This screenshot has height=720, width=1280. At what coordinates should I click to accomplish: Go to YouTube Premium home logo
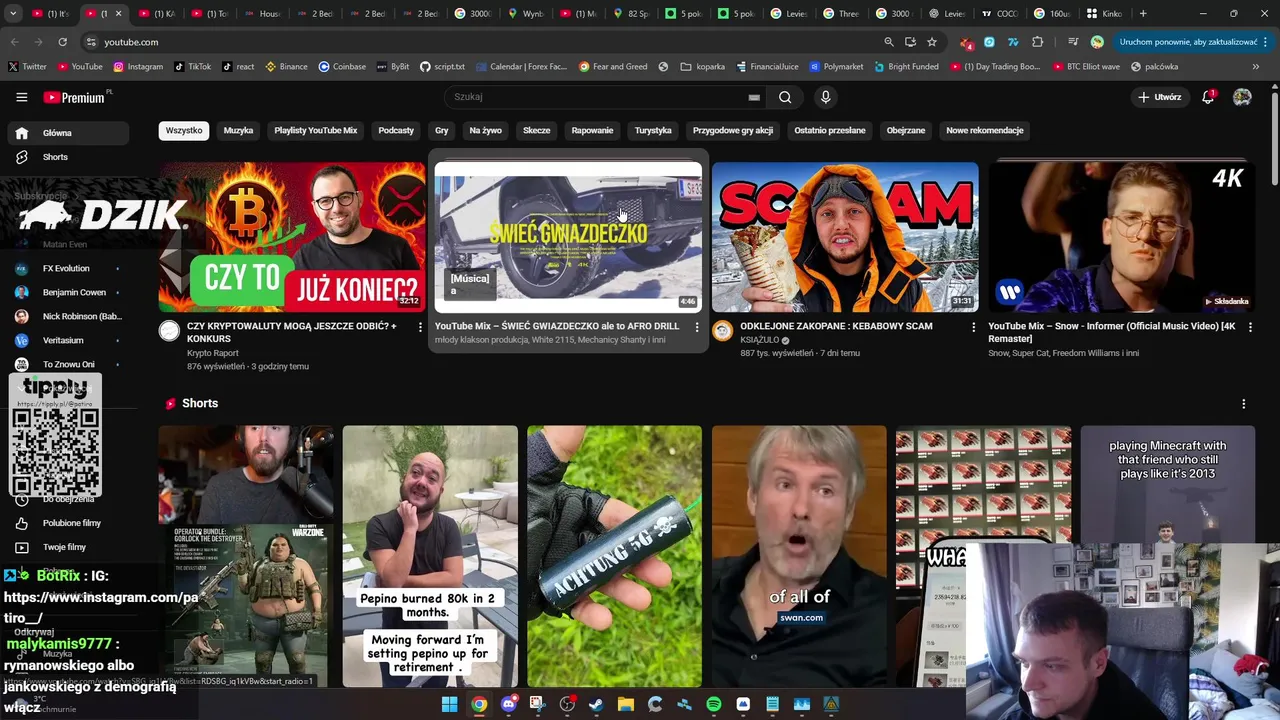coord(75,97)
